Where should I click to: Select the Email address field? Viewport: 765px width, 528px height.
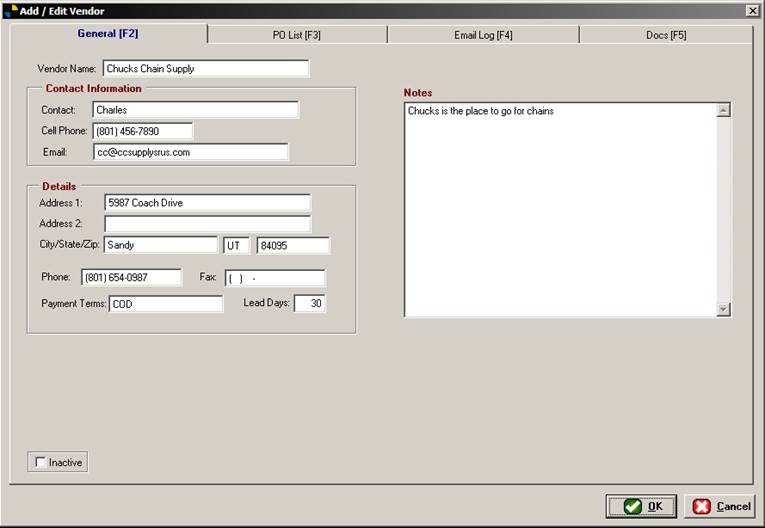190,152
